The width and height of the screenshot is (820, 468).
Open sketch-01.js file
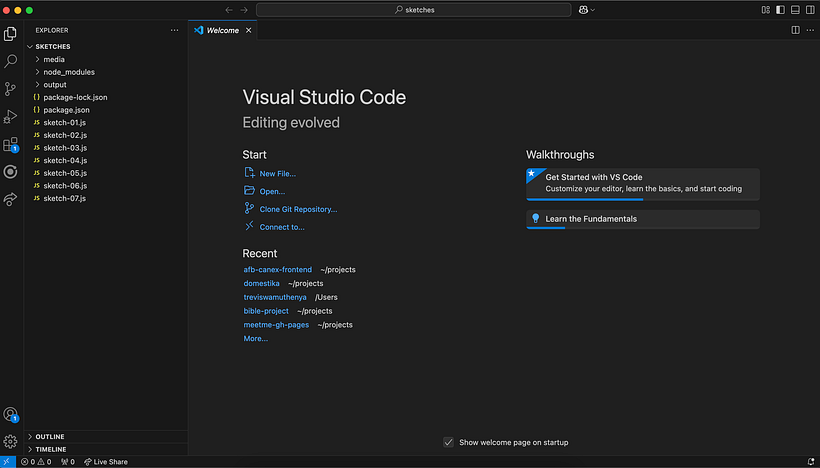(x=107, y=122)
